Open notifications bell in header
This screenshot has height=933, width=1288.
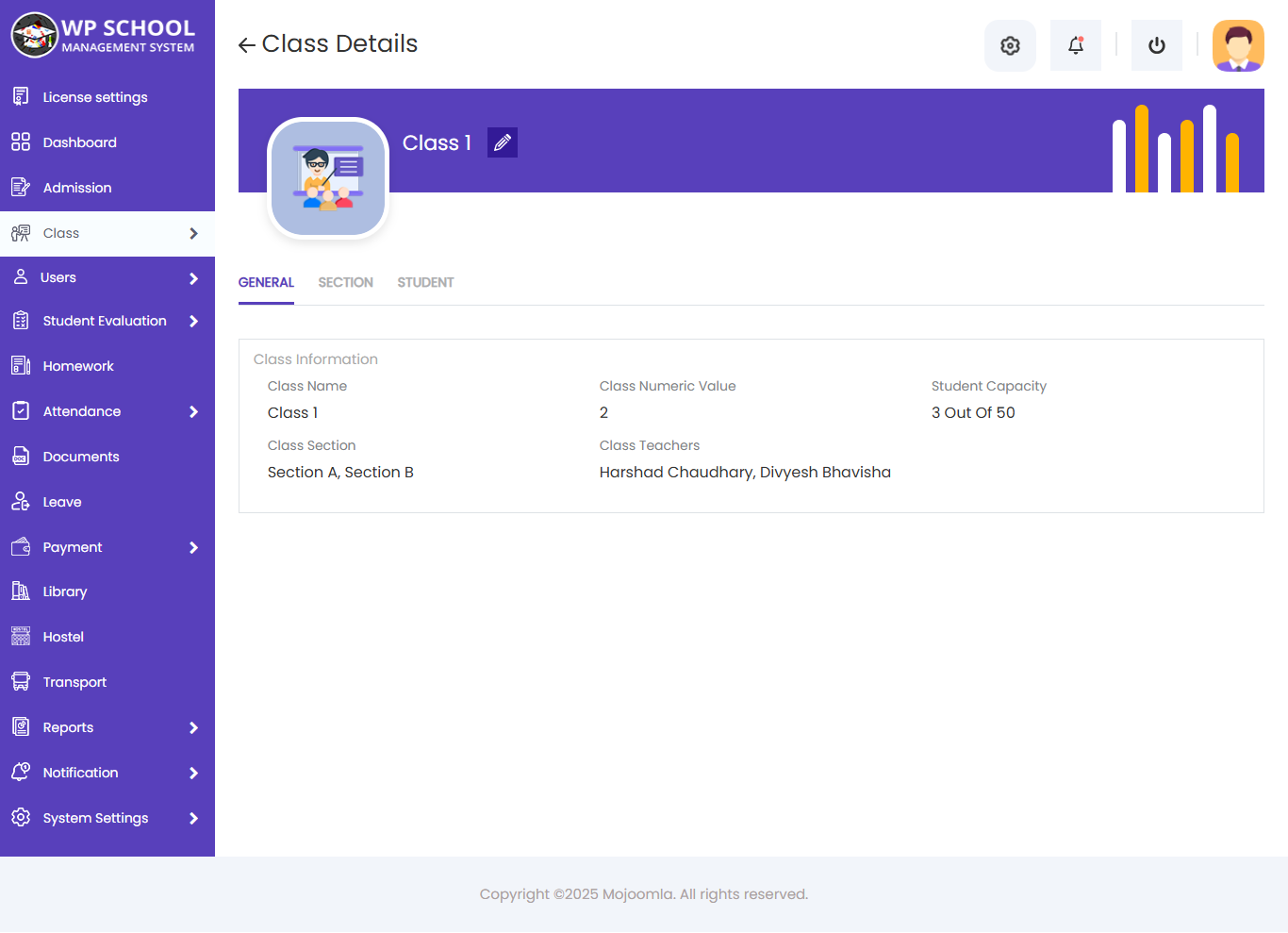(1076, 45)
